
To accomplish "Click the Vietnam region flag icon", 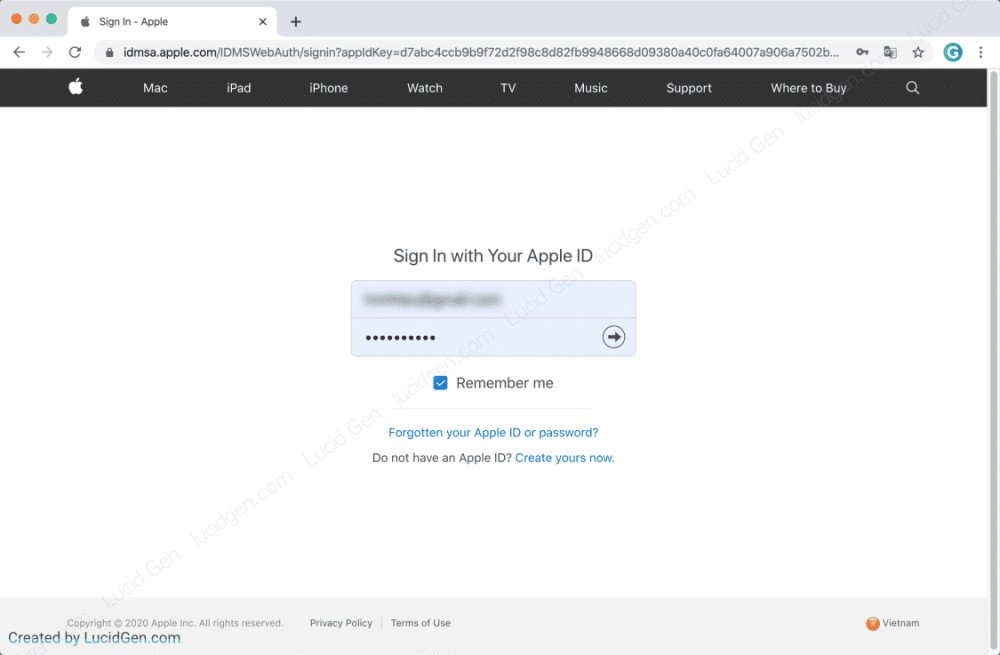I will click(x=872, y=623).
